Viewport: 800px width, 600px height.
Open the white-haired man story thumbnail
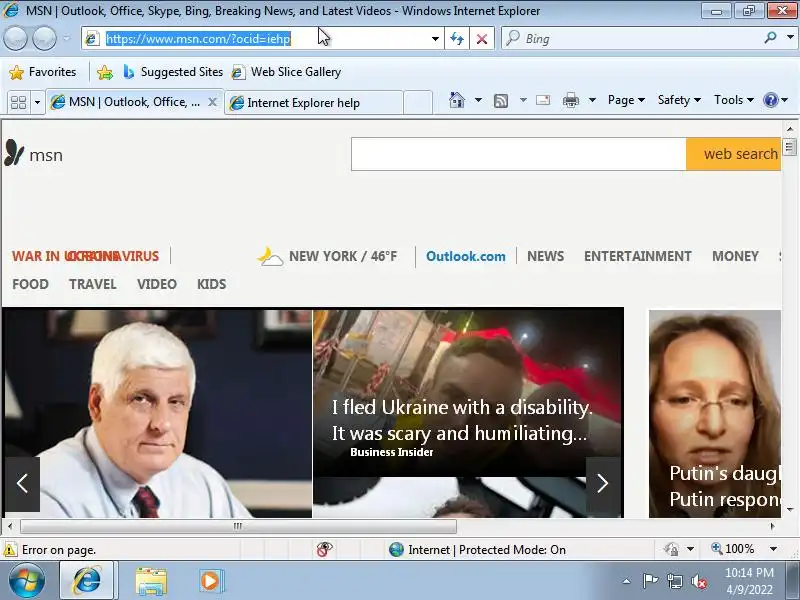pyautogui.click(x=157, y=412)
